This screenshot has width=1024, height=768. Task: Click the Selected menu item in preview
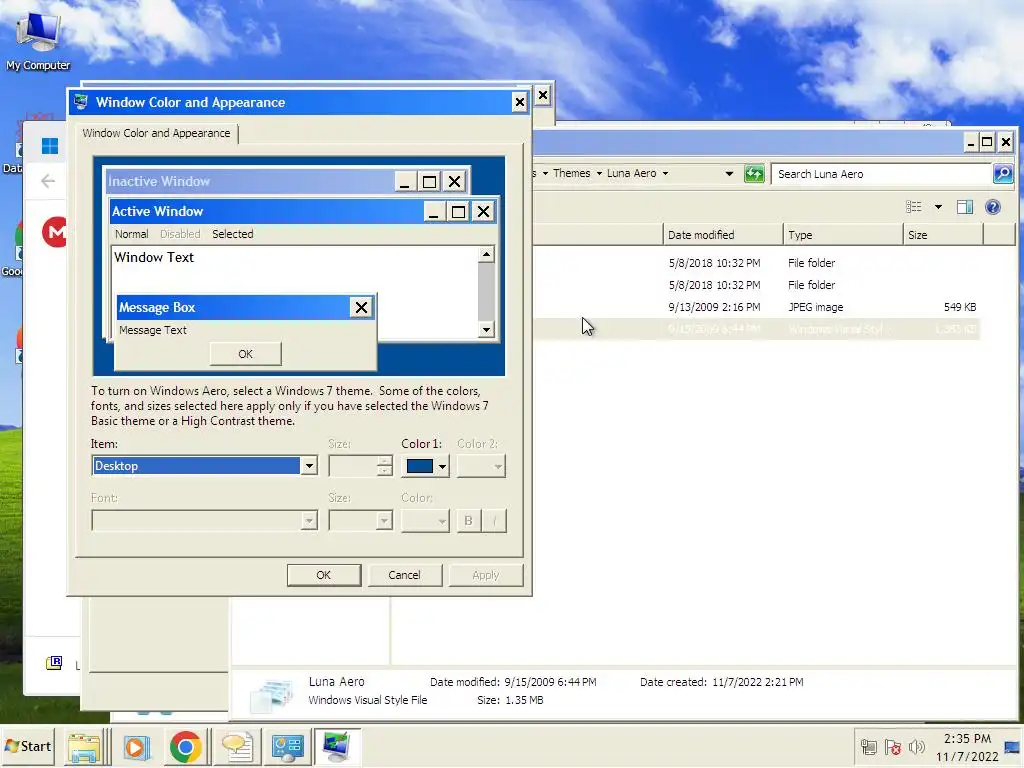[x=232, y=234]
